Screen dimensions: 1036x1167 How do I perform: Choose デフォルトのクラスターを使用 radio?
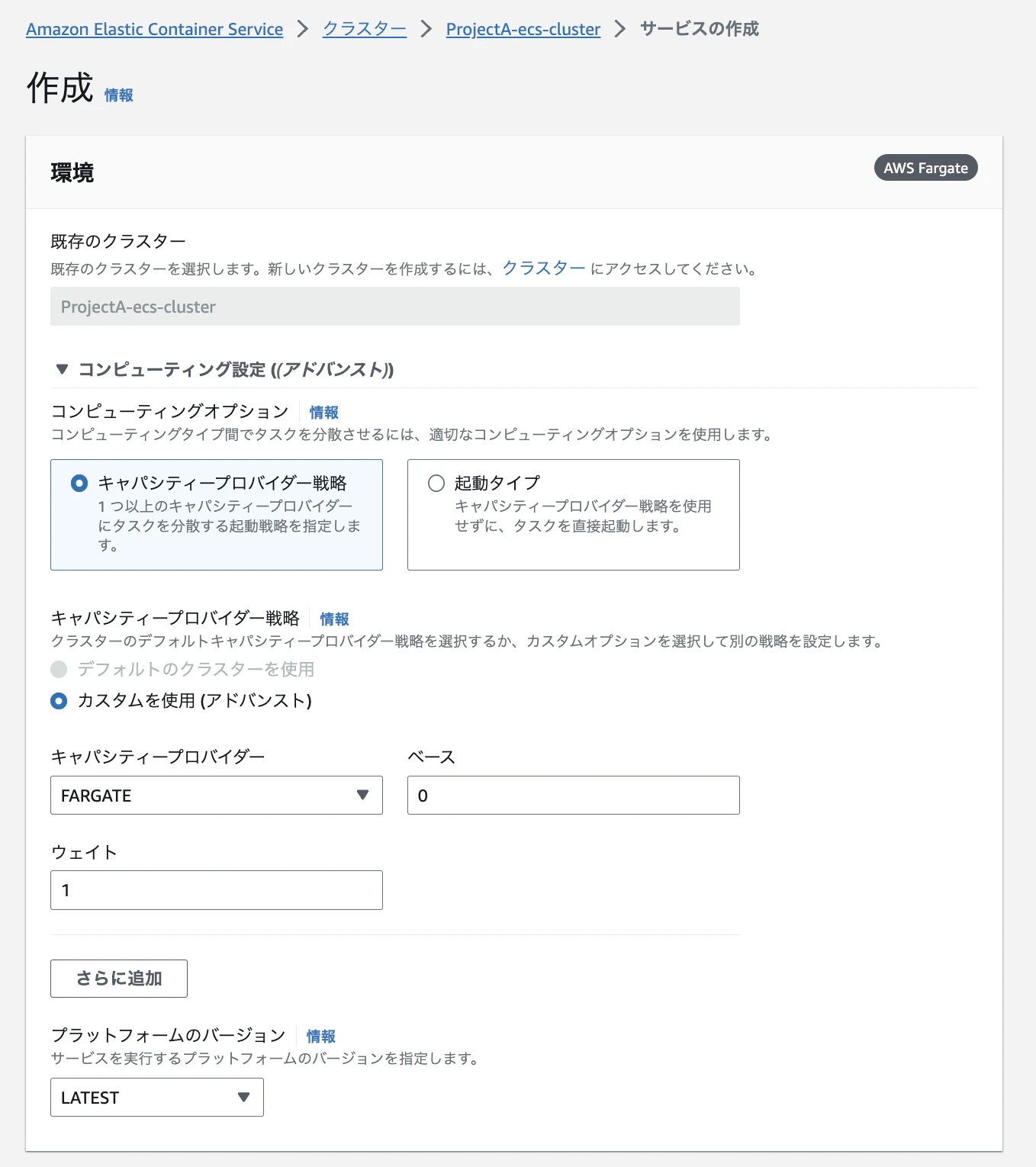click(59, 670)
